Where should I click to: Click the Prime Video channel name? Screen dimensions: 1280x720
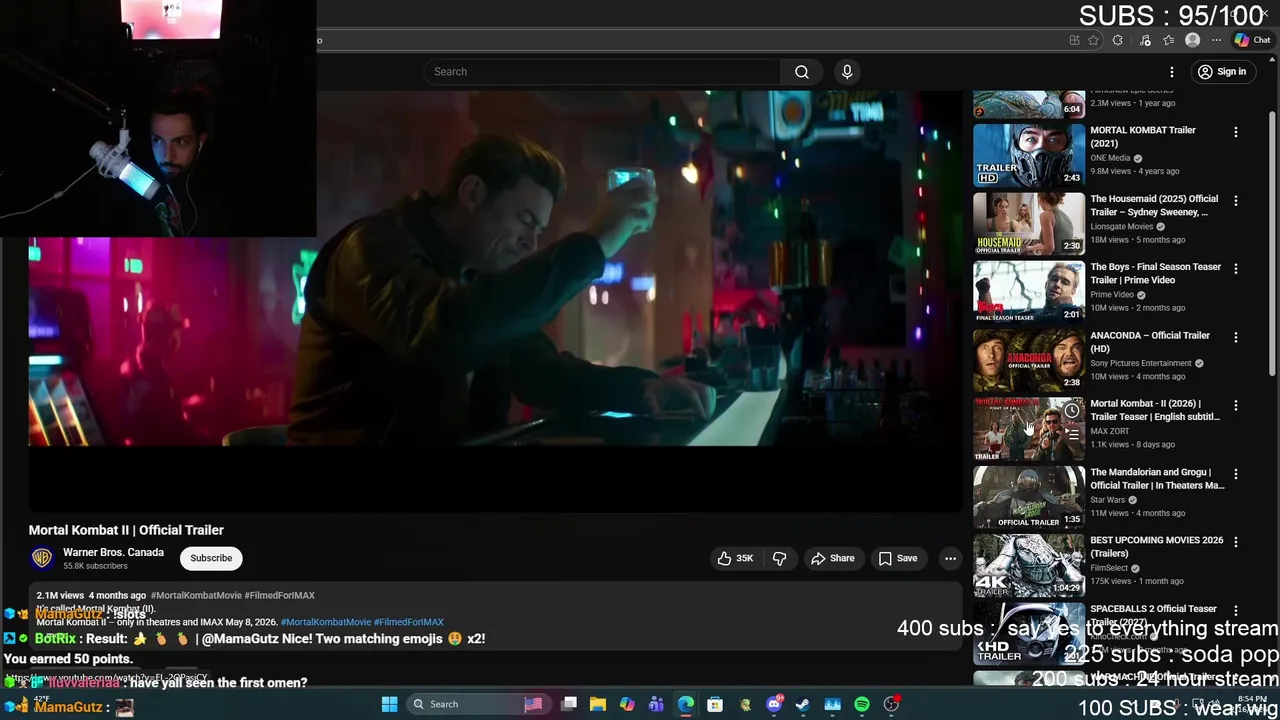click(1112, 295)
